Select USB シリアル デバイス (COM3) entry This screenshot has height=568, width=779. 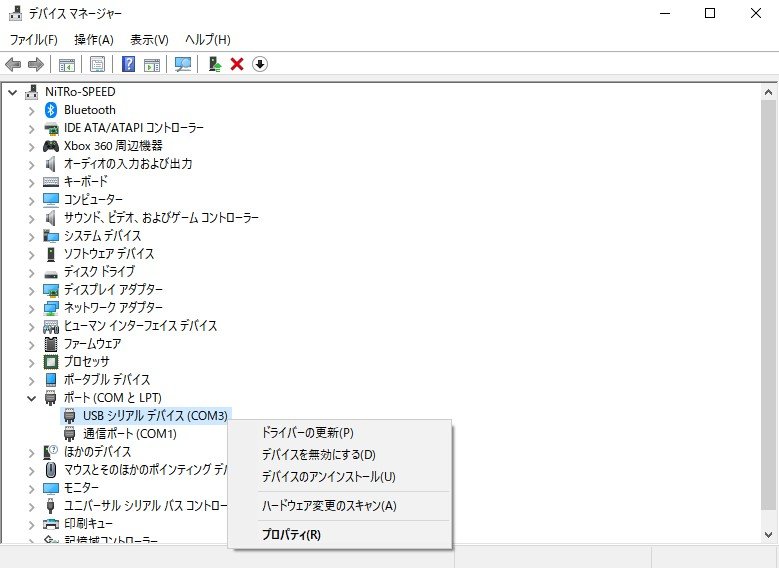click(x=155, y=415)
